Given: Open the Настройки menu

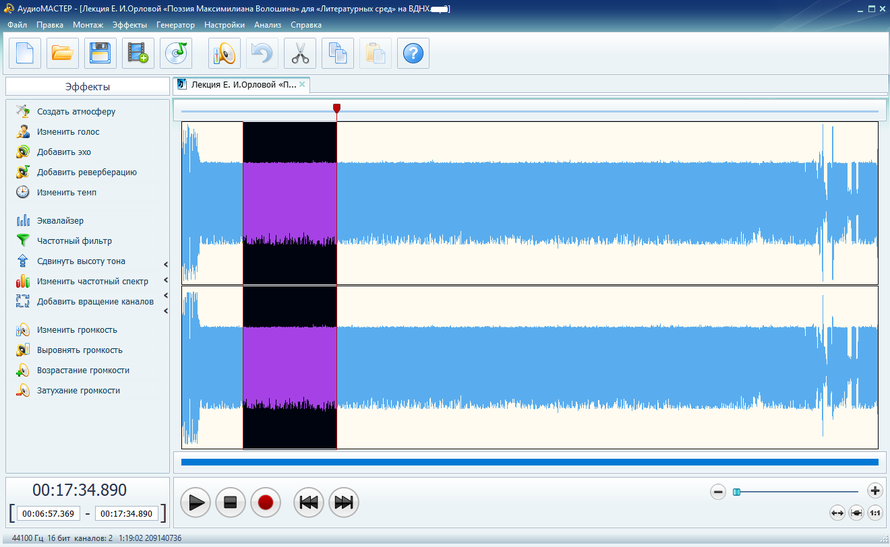Looking at the screenshot, I should pyautogui.click(x=224, y=25).
